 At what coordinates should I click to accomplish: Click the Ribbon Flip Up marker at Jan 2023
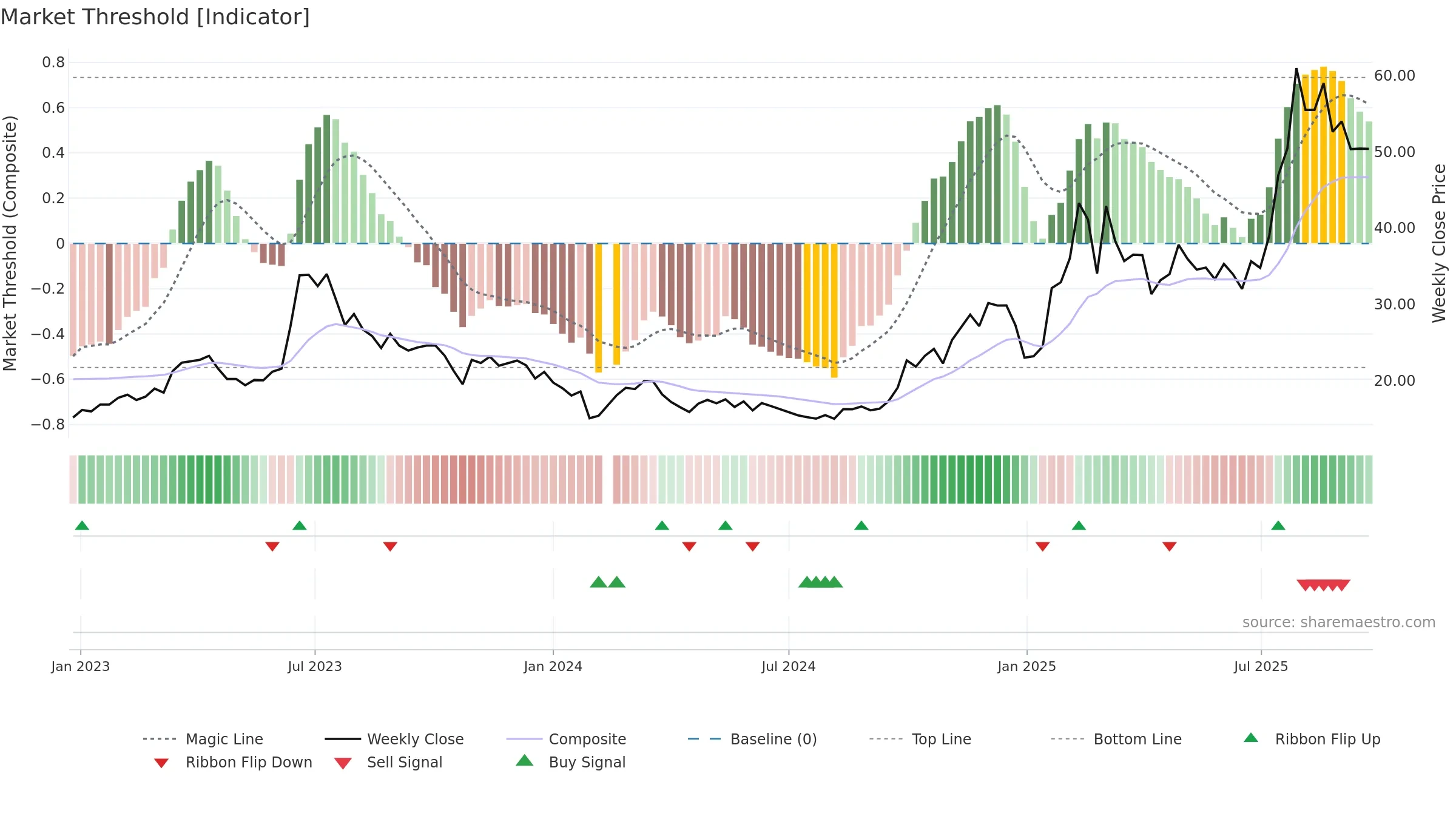(x=82, y=525)
